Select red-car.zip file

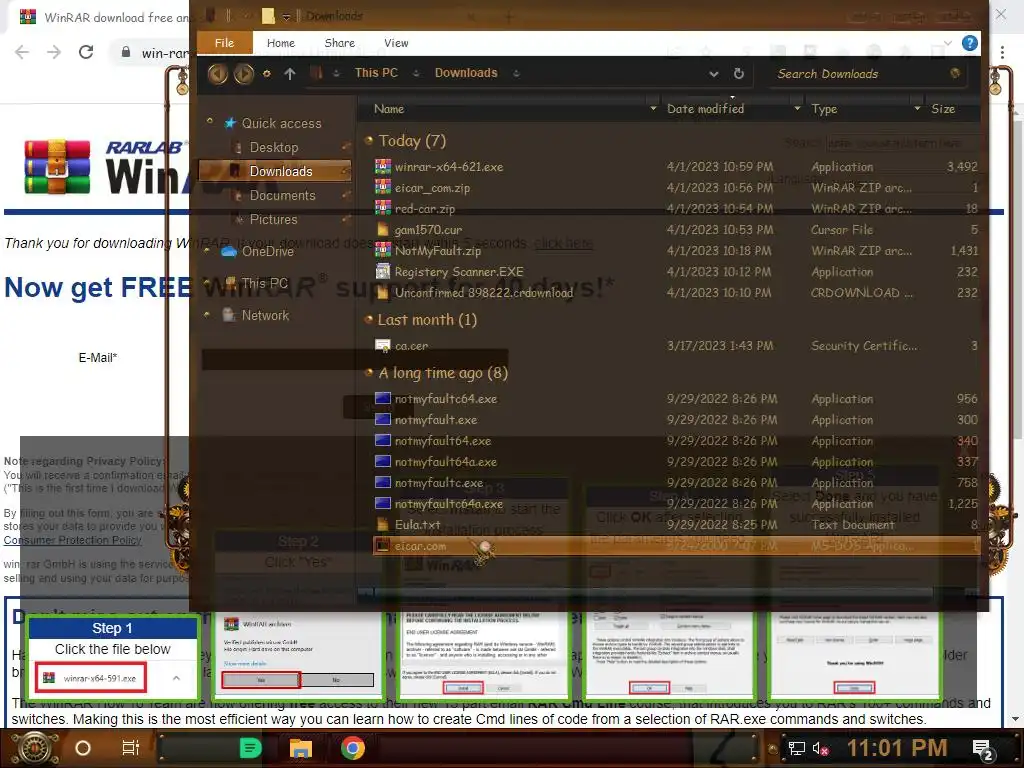coord(424,209)
